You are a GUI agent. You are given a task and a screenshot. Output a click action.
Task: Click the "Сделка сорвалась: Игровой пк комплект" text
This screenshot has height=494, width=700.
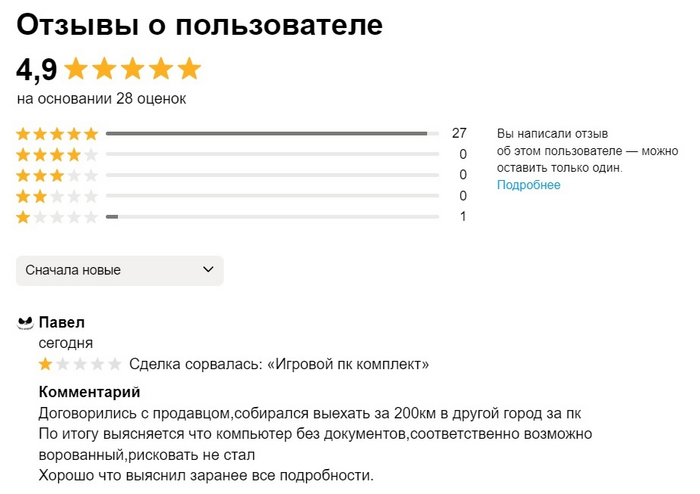click(280, 364)
